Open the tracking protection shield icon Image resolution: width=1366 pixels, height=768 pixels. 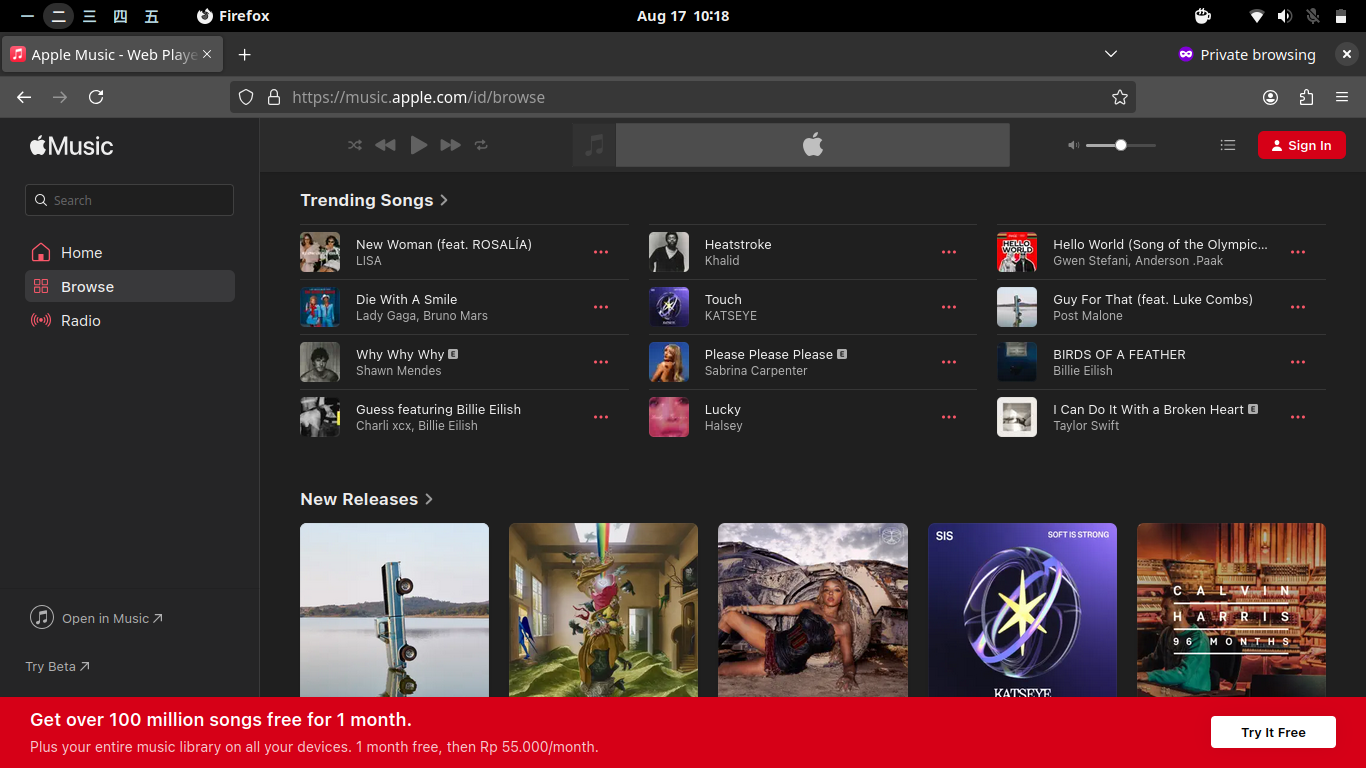(x=246, y=97)
